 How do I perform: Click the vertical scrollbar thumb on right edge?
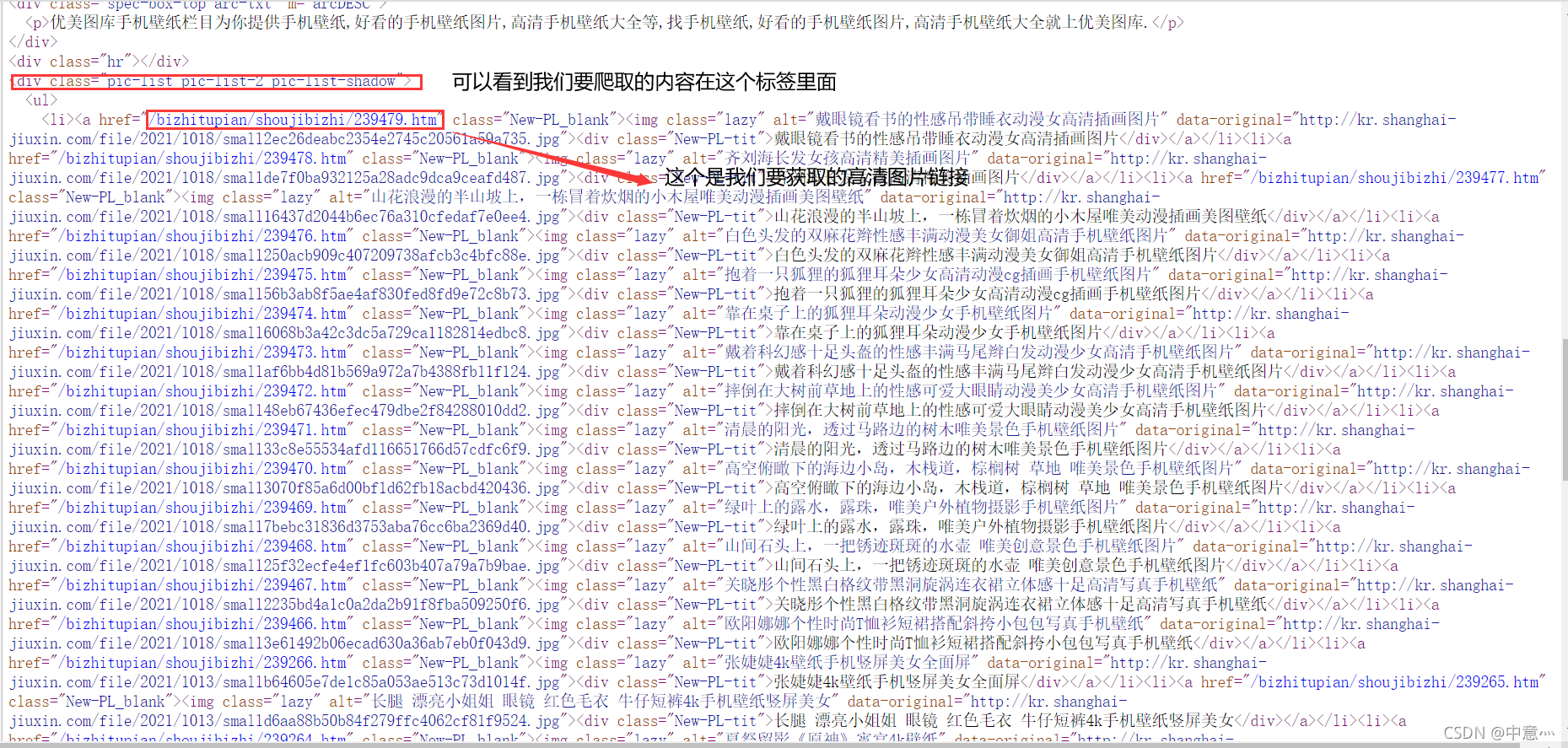[x=1564, y=409]
